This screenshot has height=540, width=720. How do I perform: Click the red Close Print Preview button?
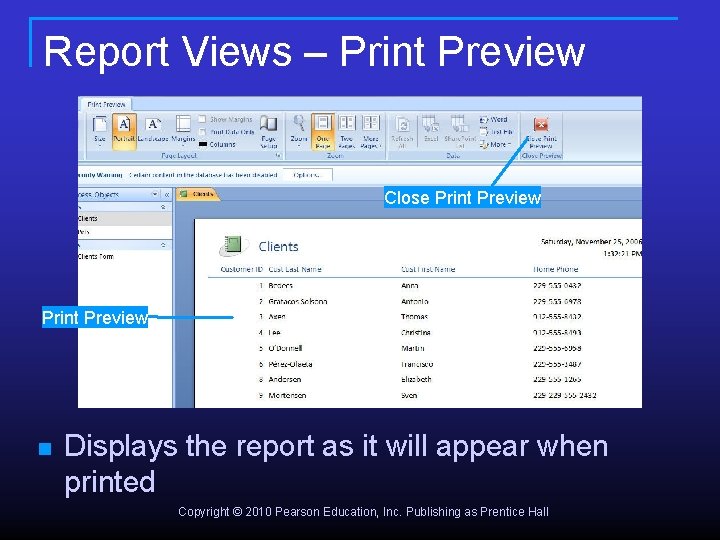(x=541, y=132)
